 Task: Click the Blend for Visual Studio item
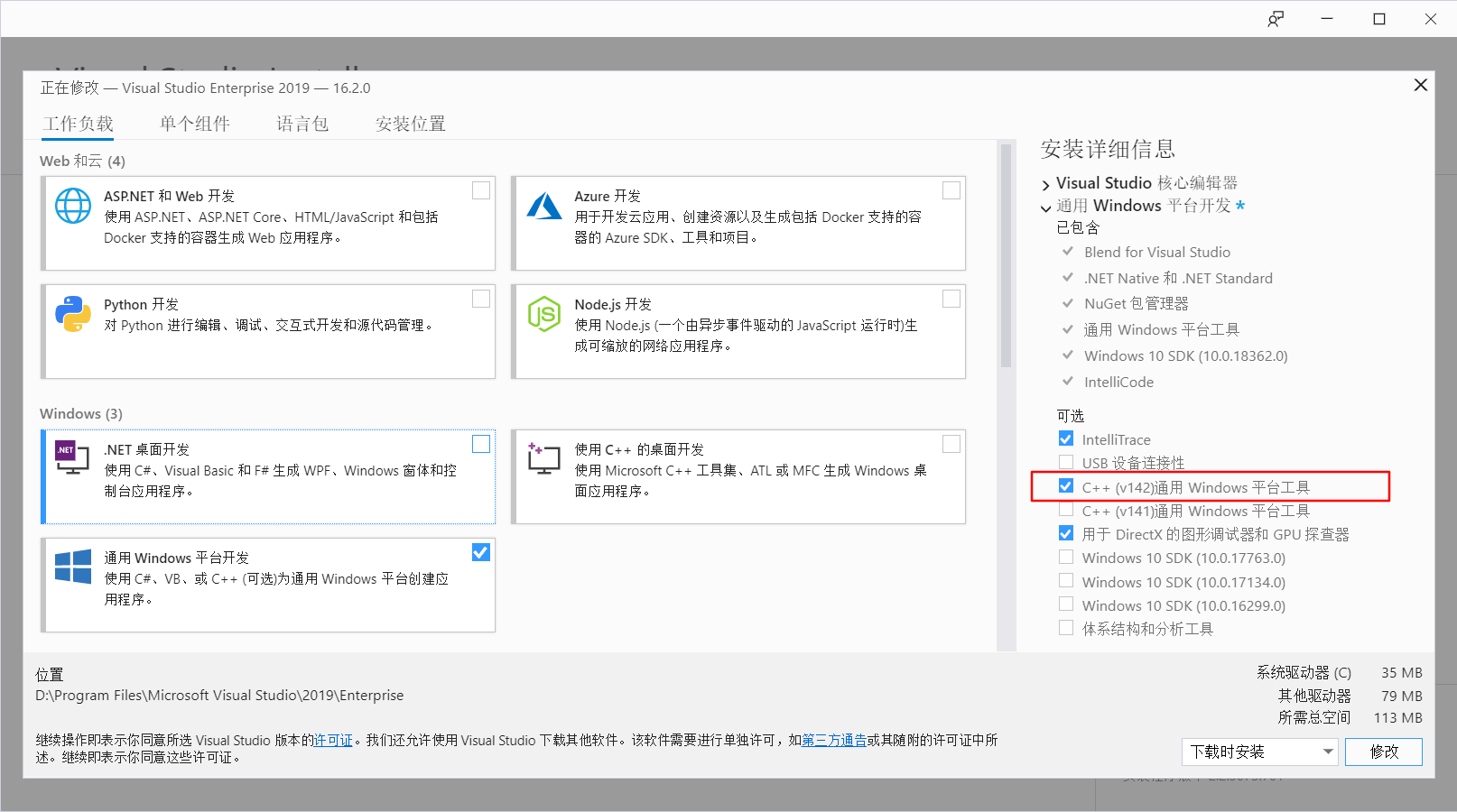click(x=1157, y=253)
